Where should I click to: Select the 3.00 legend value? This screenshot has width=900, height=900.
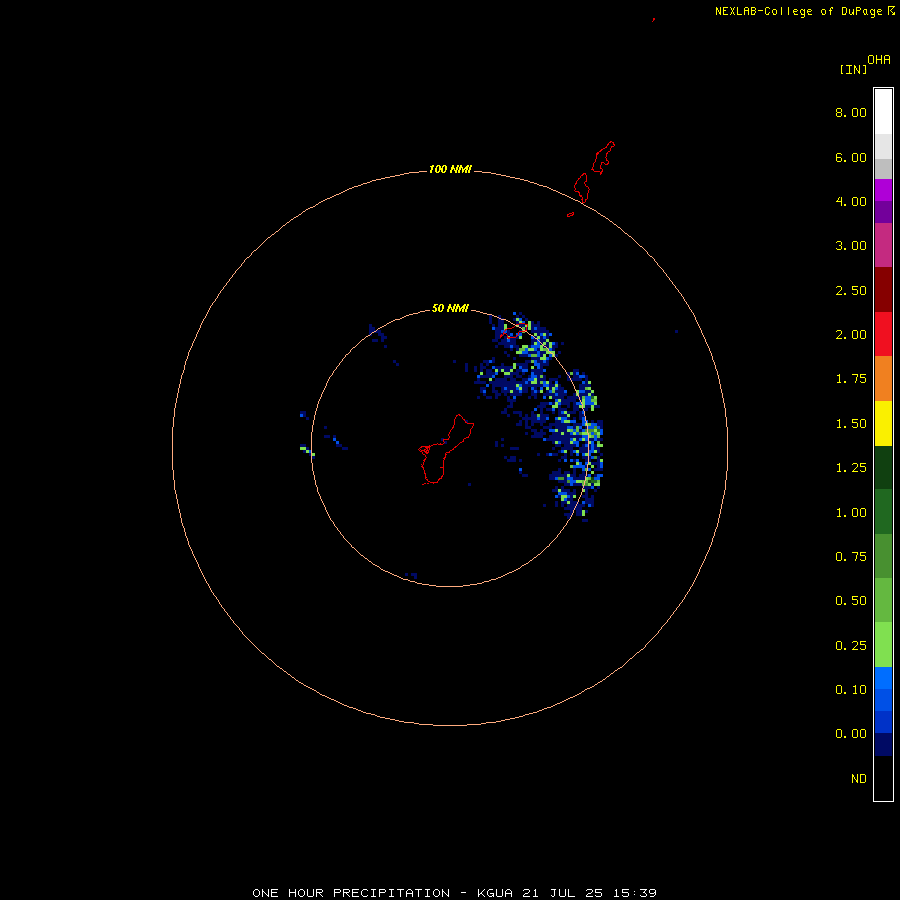pos(851,246)
